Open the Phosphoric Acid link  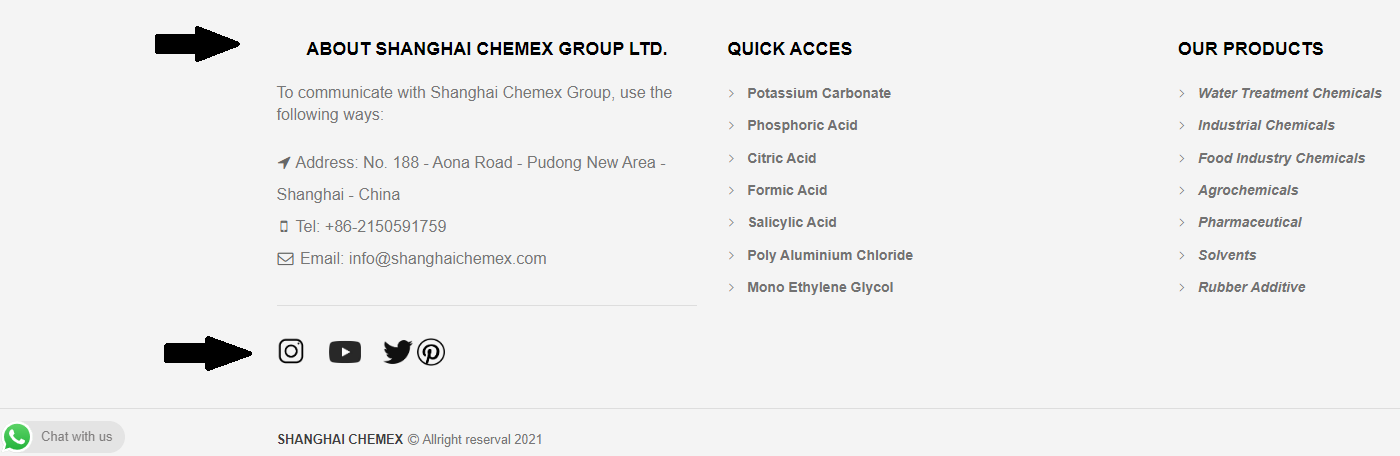[802, 125]
